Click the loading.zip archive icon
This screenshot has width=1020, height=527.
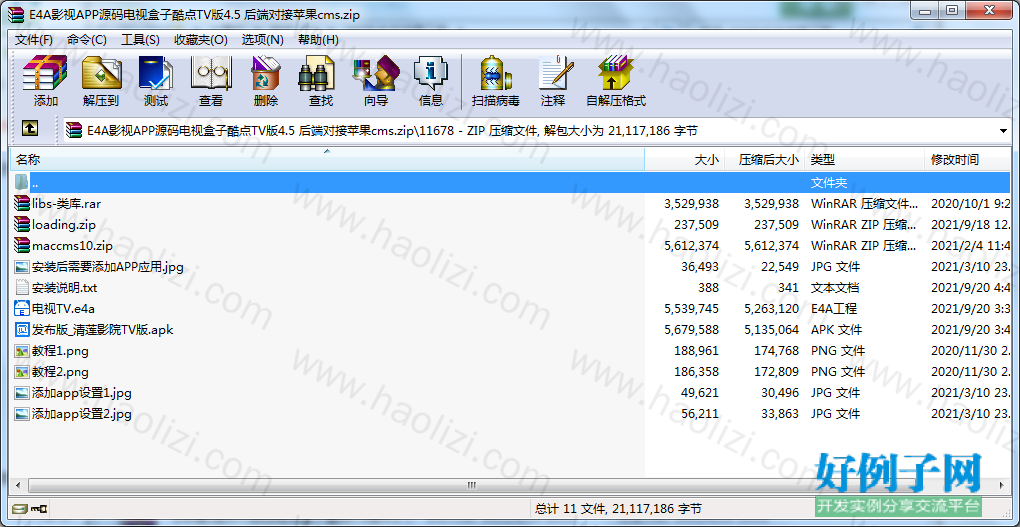[22, 224]
